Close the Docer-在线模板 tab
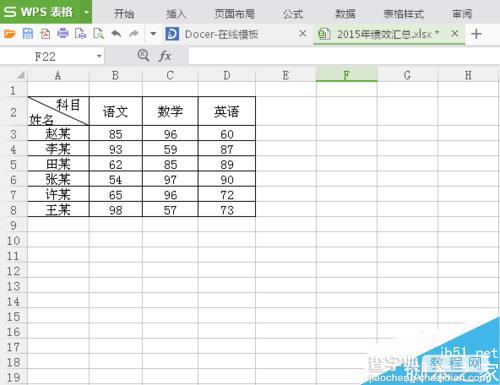Screen dimensions: 500x385 coord(302,34)
